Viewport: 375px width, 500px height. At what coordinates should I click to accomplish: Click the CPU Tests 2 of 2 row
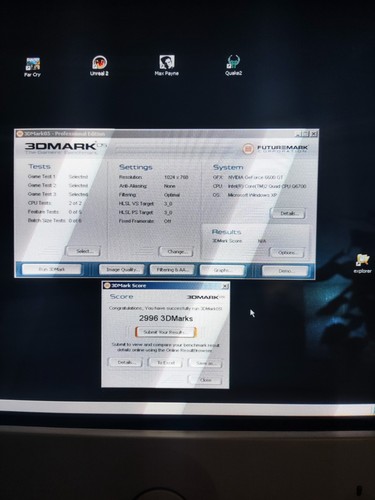point(55,203)
